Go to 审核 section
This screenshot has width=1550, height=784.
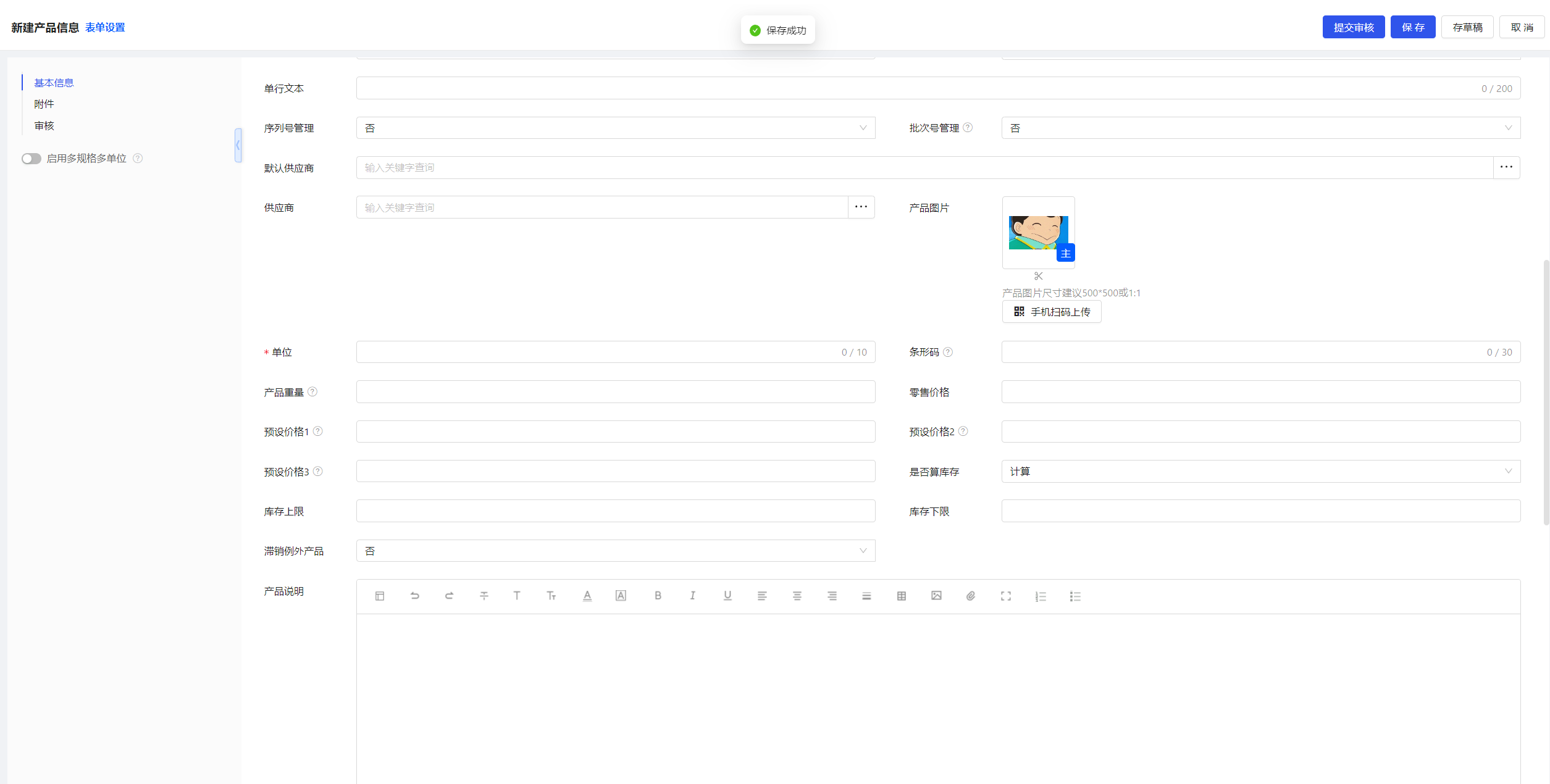click(x=44, y=125)
